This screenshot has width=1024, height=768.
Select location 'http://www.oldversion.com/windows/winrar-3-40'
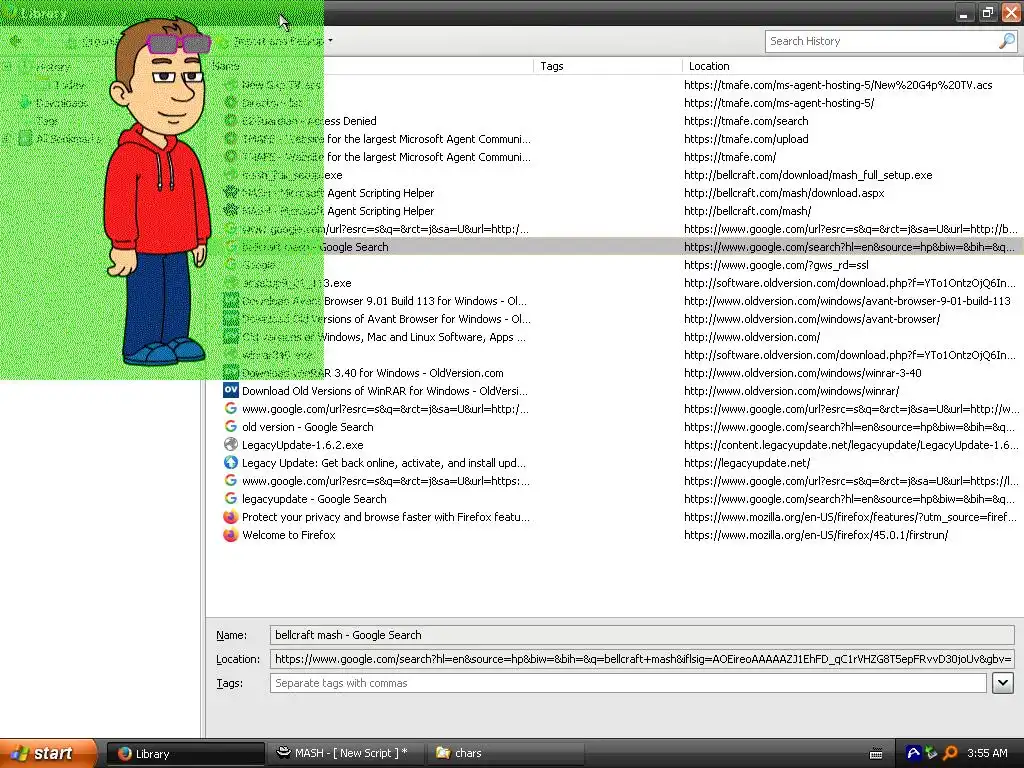[x=803, y=373]
